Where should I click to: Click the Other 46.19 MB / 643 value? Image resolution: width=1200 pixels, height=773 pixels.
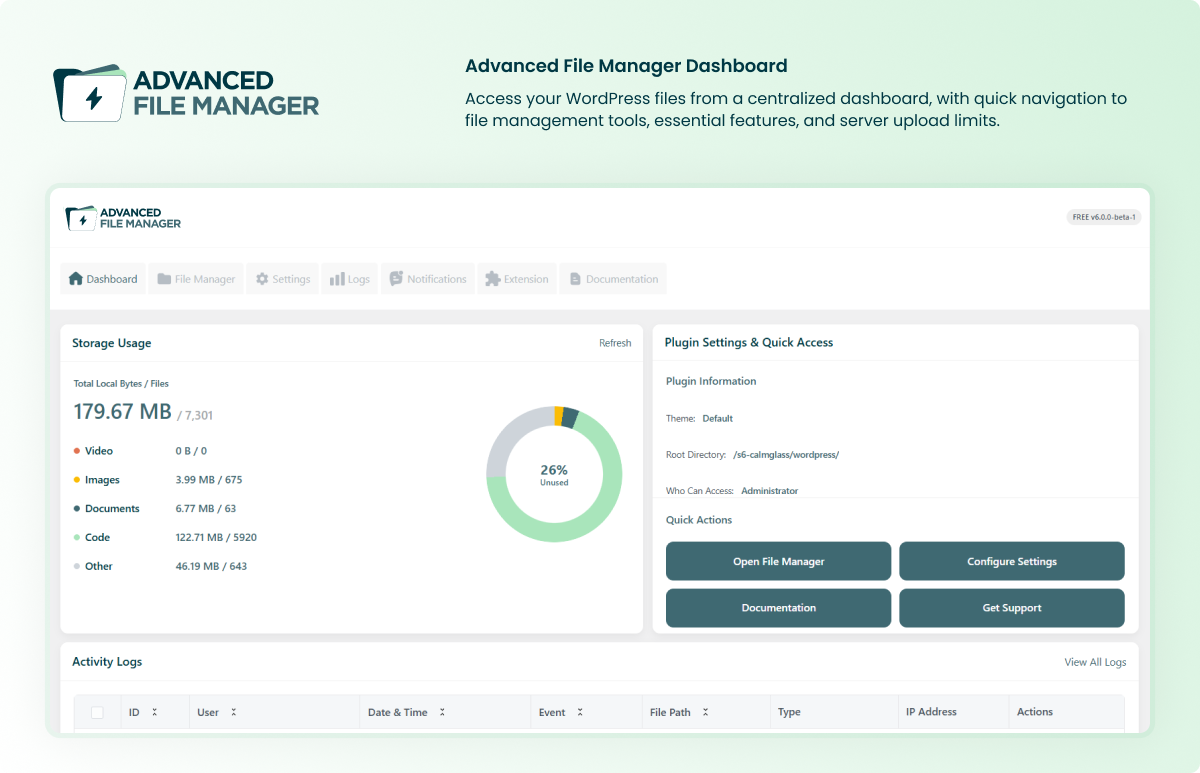pyautogui.click(x=211, y=566)
